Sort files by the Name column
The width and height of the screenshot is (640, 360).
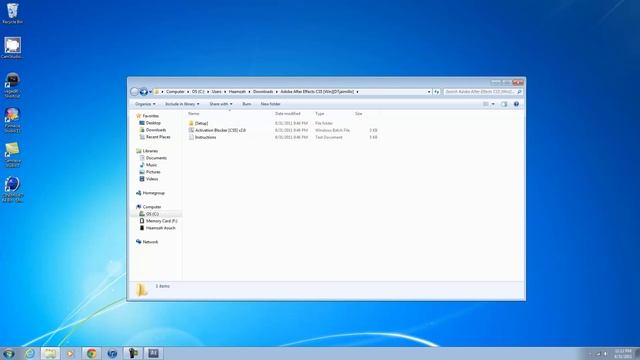[193, 113]
